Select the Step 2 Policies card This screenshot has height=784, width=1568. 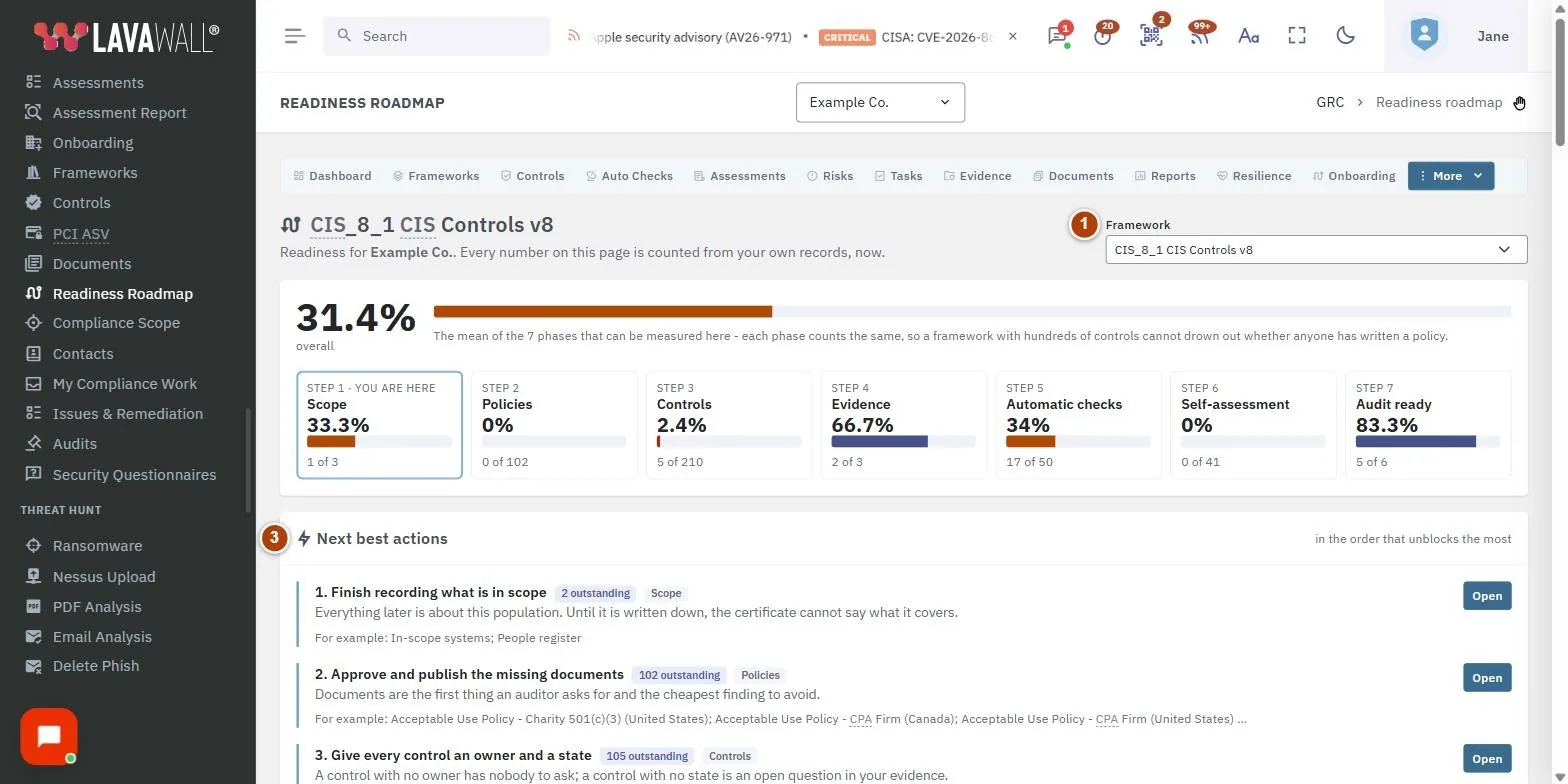(x=554, y=425)
